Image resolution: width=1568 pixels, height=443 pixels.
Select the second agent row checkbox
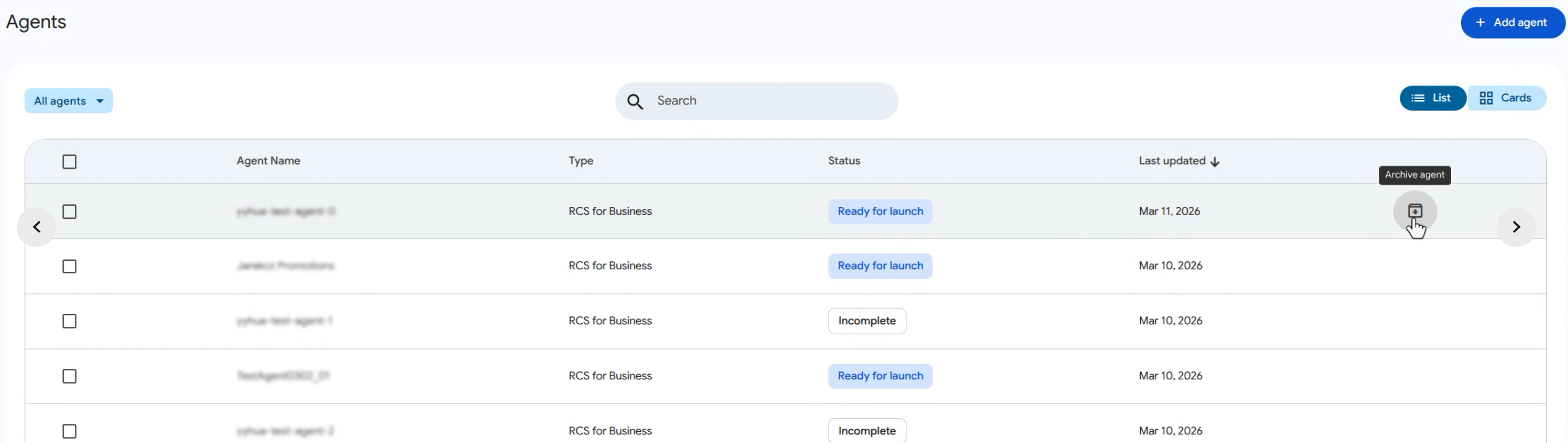pos(69,266)
